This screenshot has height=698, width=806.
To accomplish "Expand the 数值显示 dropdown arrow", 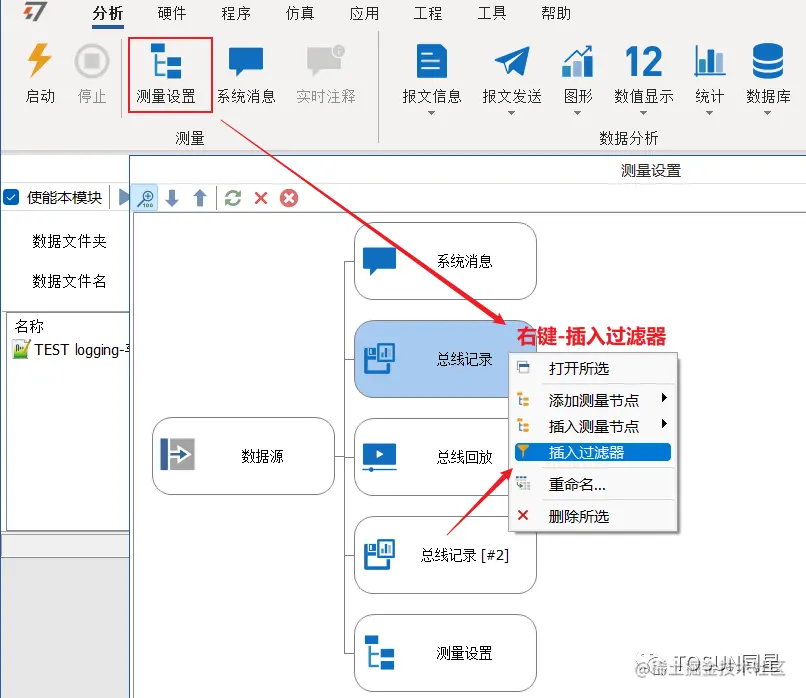I will 643,113.
